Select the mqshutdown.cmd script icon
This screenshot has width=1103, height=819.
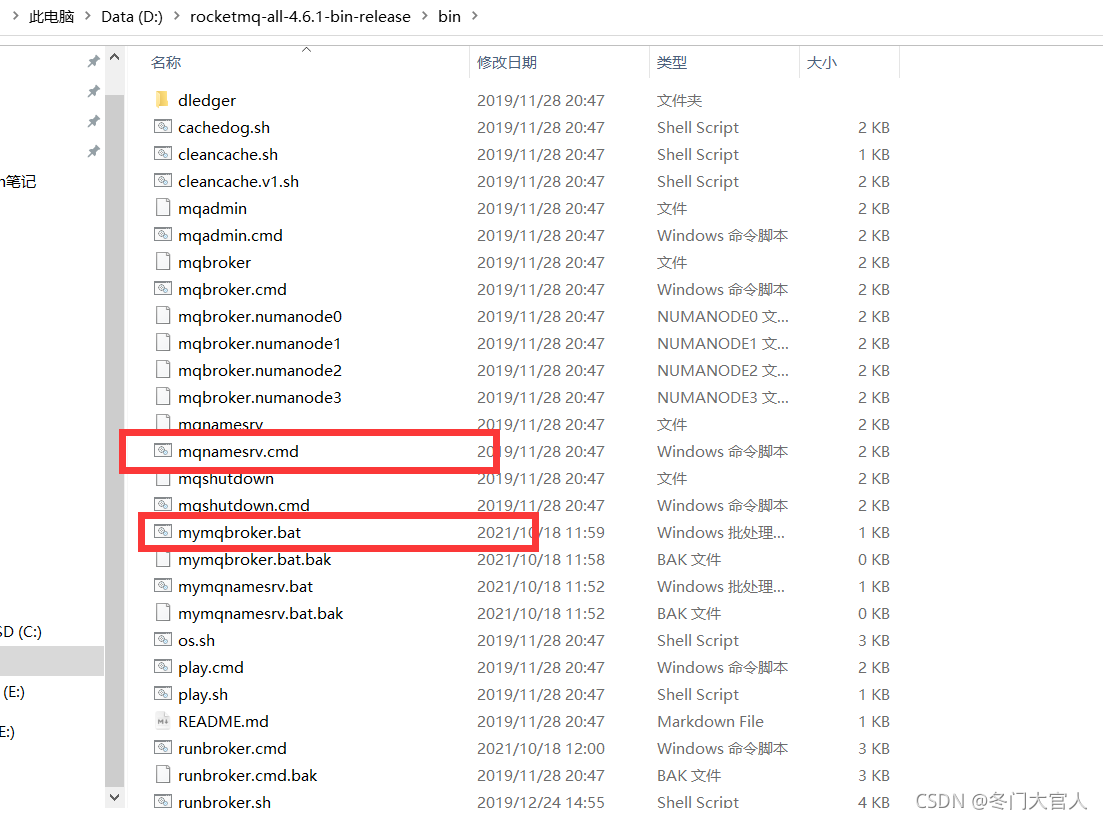click(x=162, y=505)
